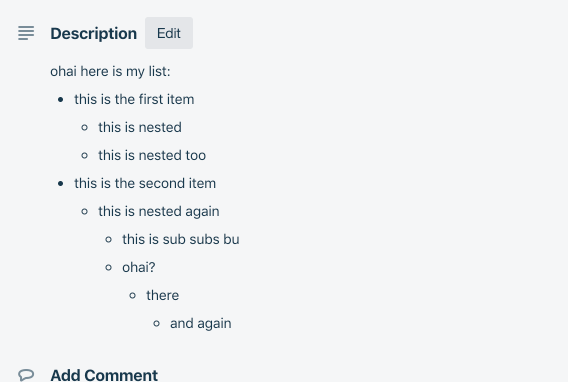Click the text 'ohai here is my list:'
568x382 pixels.
[110, 71]
